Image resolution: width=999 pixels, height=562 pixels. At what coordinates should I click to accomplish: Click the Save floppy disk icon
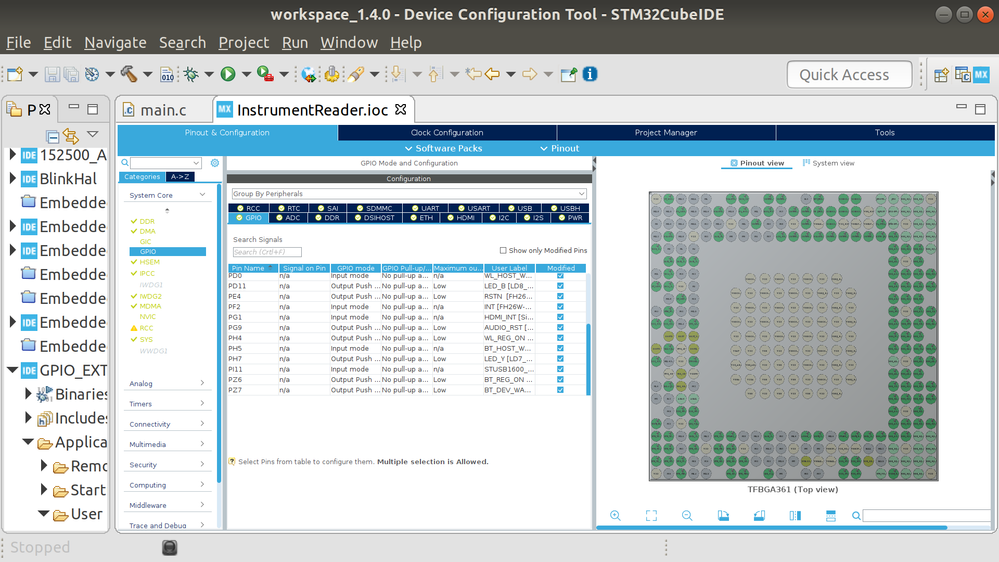pos(52,75)
